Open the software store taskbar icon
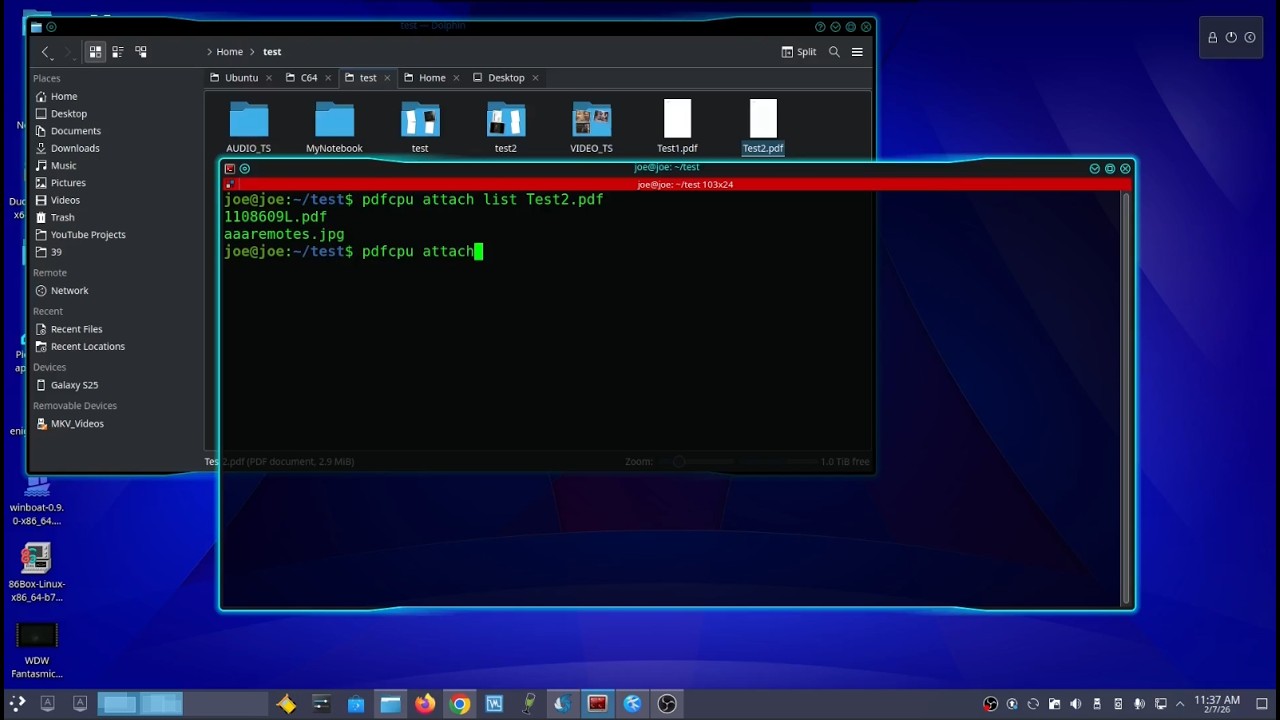This screenshot has height=720, width=1280. pos(355,704)
